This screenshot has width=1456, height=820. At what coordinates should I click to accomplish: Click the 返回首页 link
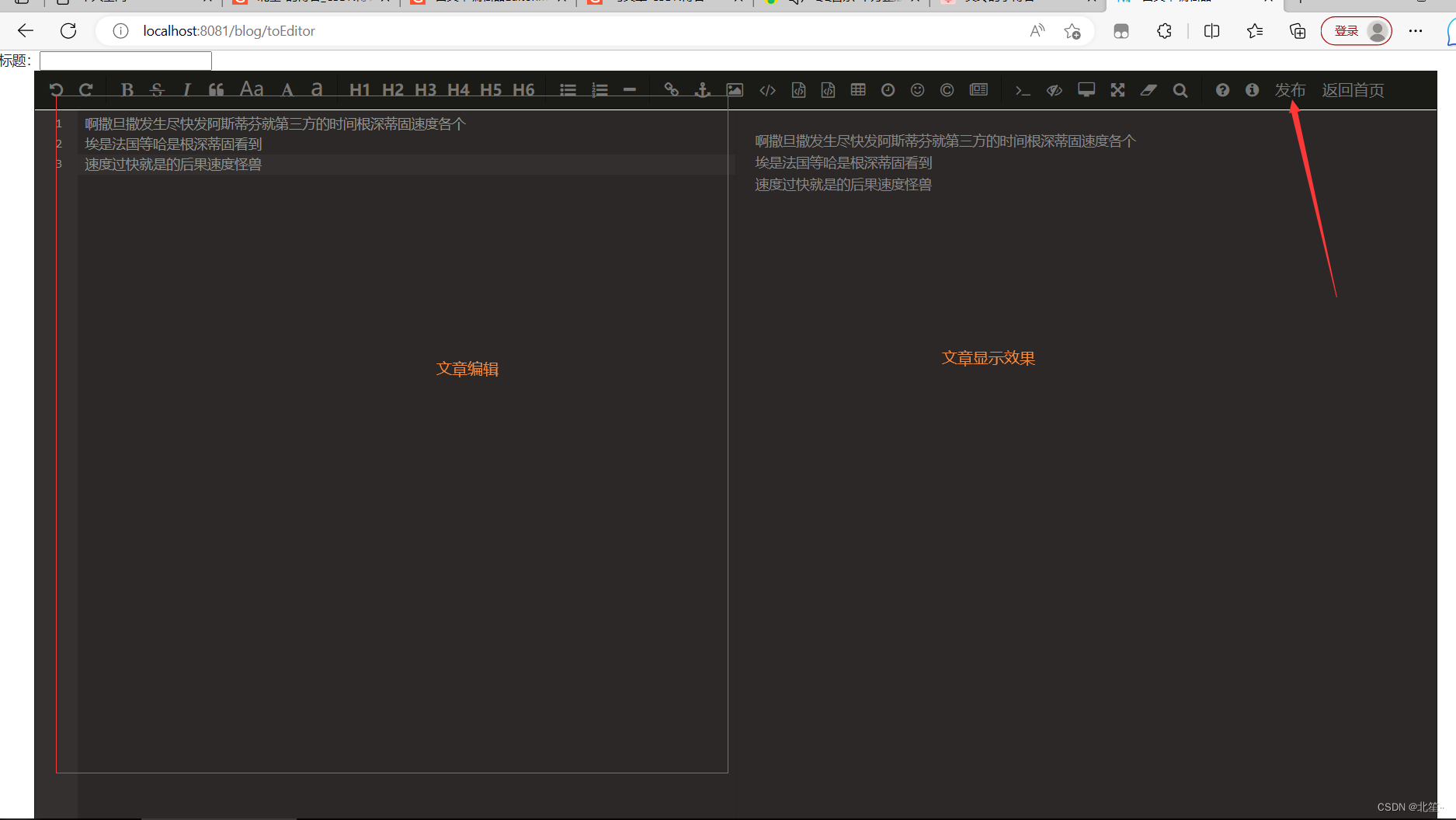1353,89
